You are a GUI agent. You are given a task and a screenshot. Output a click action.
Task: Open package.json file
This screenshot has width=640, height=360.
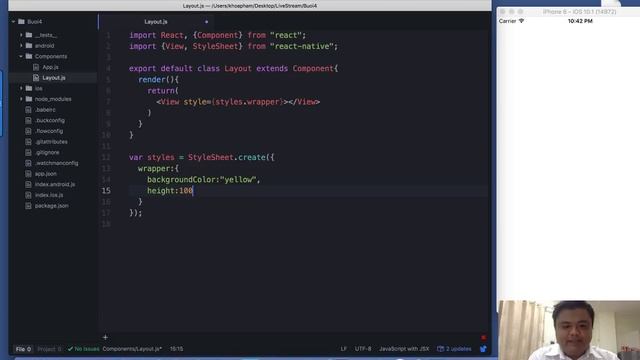(x=51, y=206)
